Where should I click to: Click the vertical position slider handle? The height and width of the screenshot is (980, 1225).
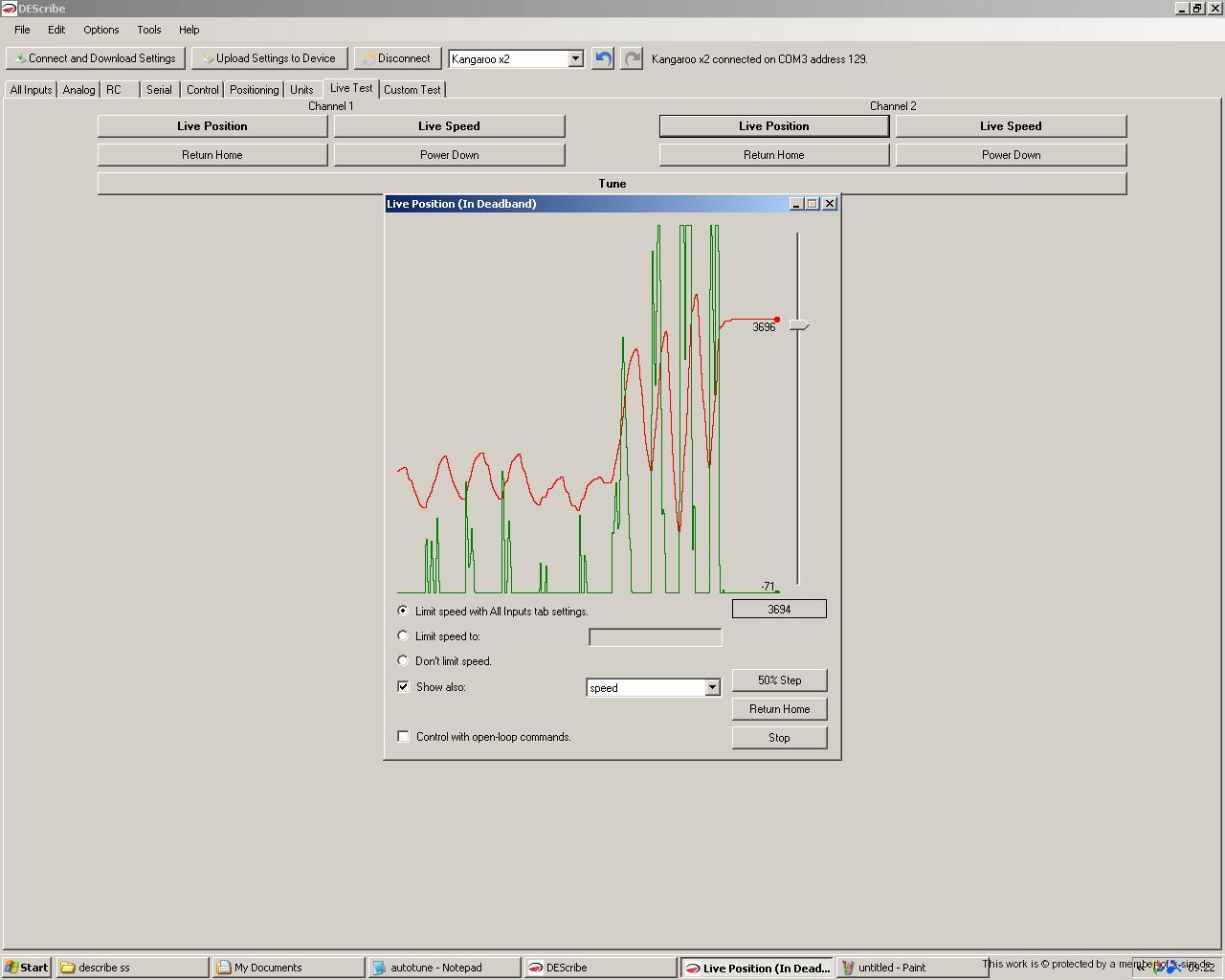click(798, 326)
